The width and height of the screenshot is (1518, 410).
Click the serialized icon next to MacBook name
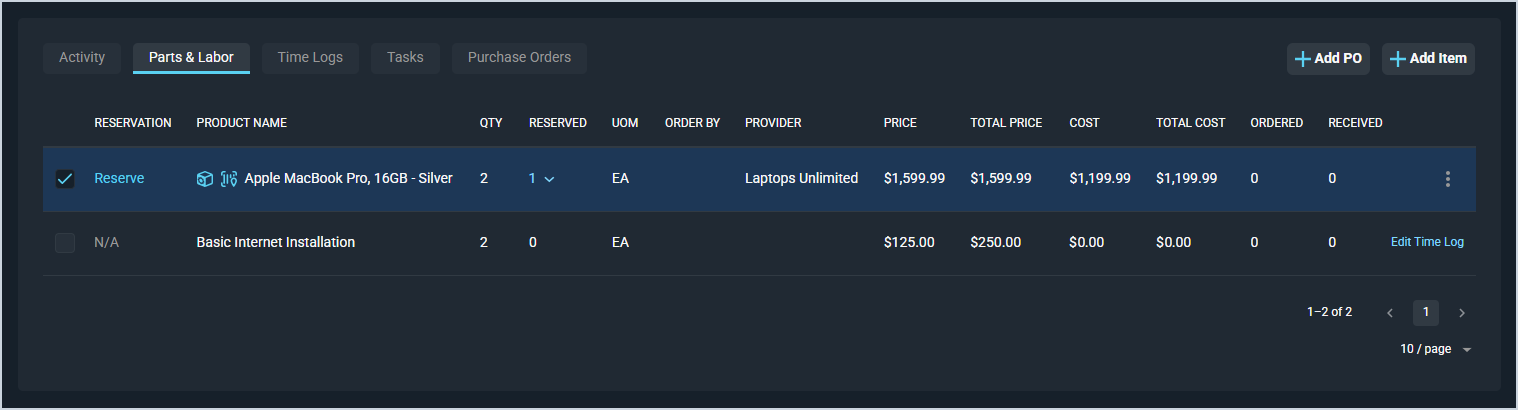click(228, 179)
